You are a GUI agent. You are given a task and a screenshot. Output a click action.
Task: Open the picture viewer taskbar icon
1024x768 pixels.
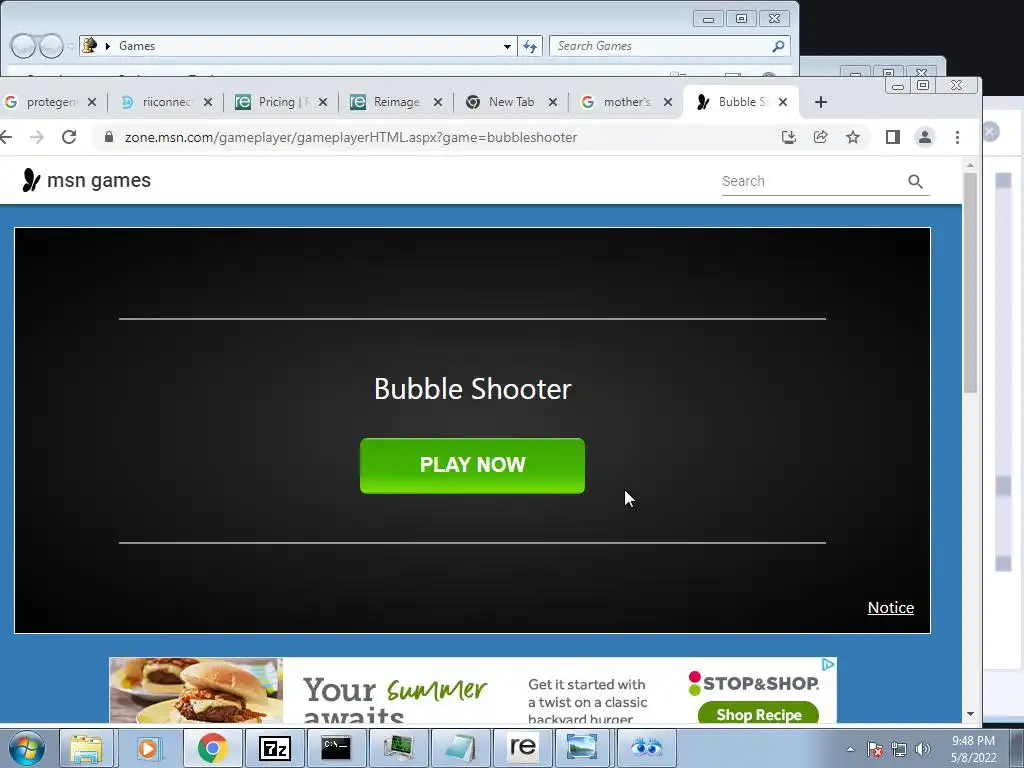[581, 748]
